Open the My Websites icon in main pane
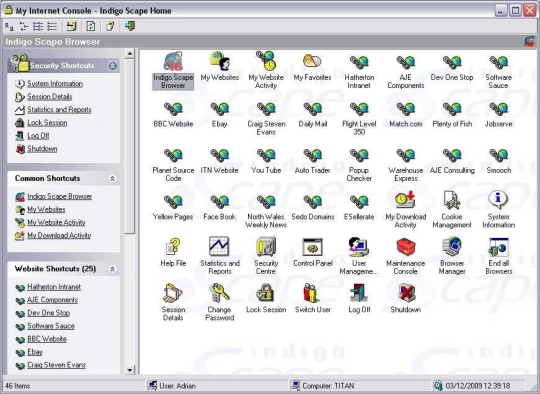 click(220, 62)
